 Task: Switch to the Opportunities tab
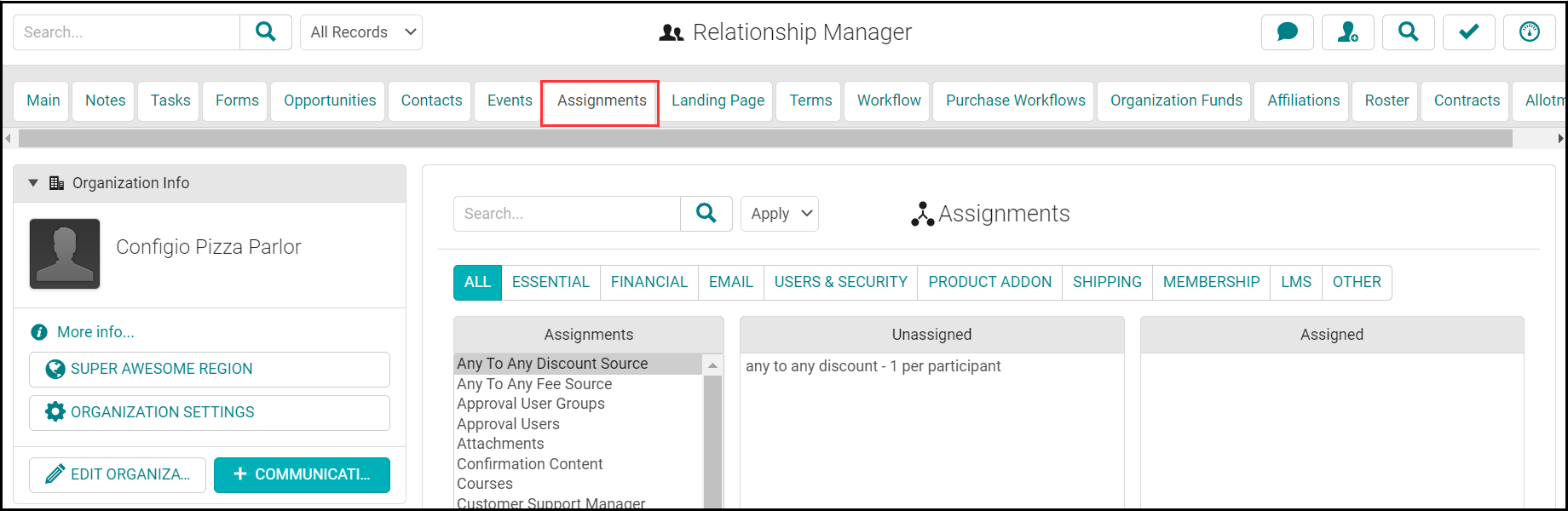point(329,100)
